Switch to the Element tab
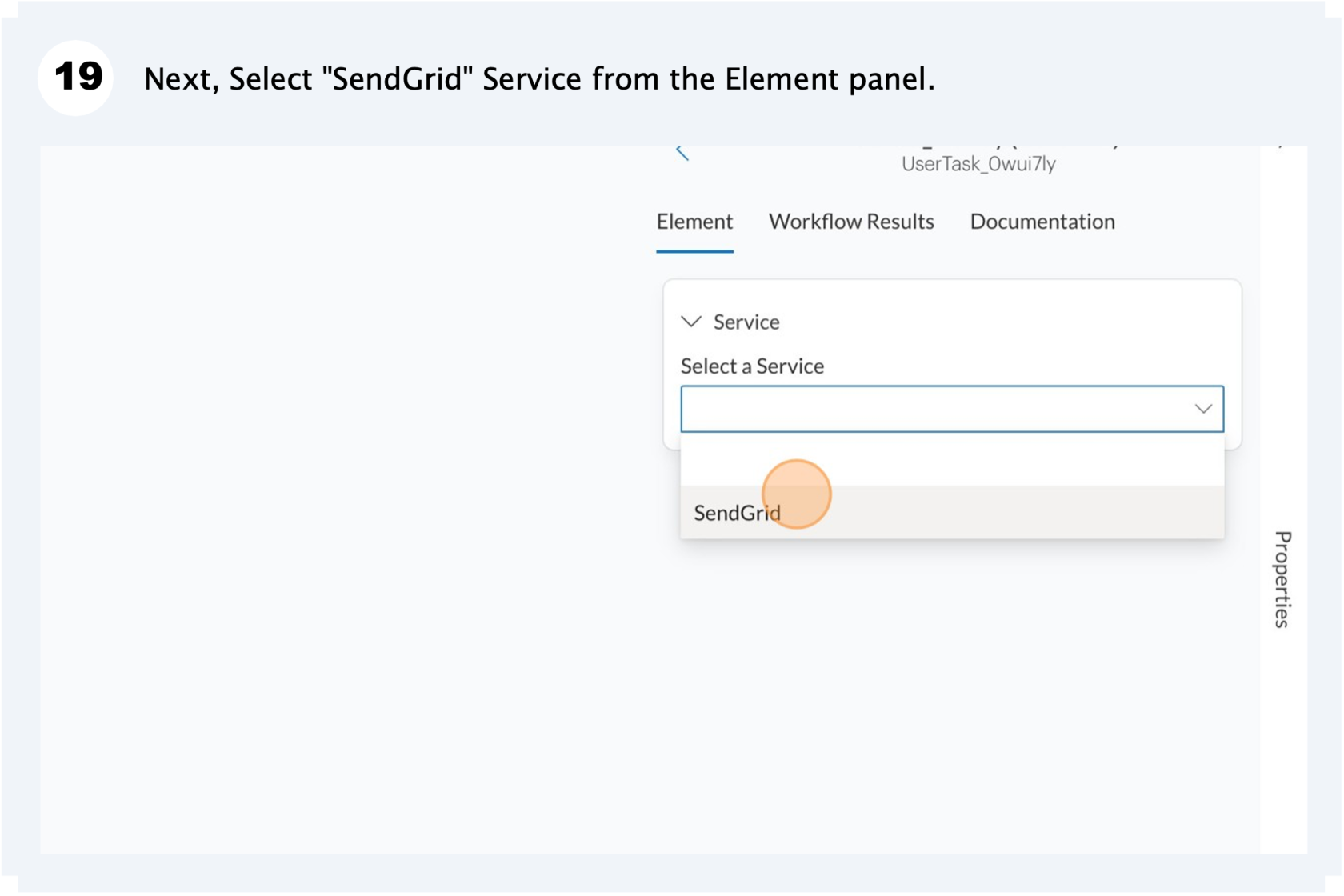Image resolution: width=1344 pixels, height=896 pixels. point(694,222)
